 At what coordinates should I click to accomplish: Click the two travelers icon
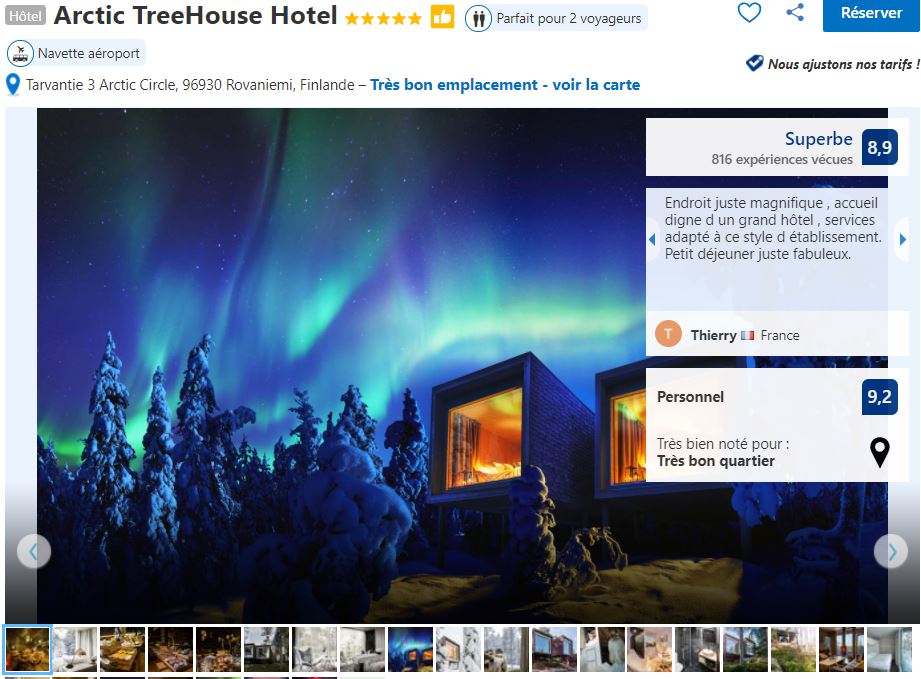click(478, 19)
